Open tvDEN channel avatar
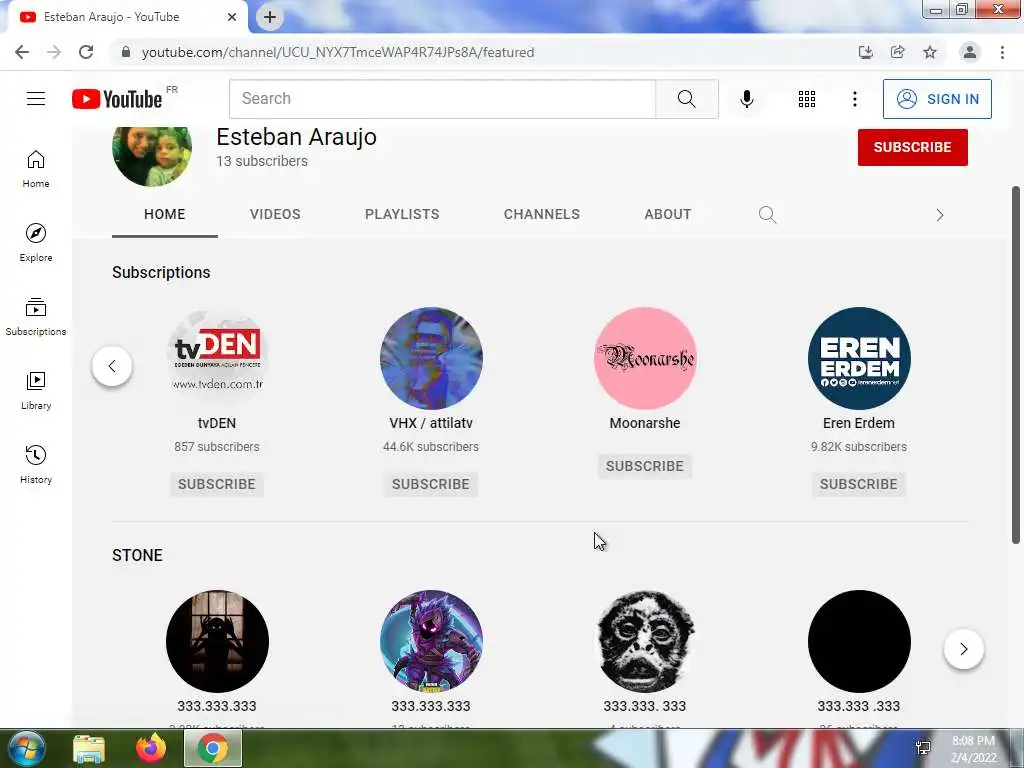Viewport: 1024px width, 768px height. coord(217,359)
